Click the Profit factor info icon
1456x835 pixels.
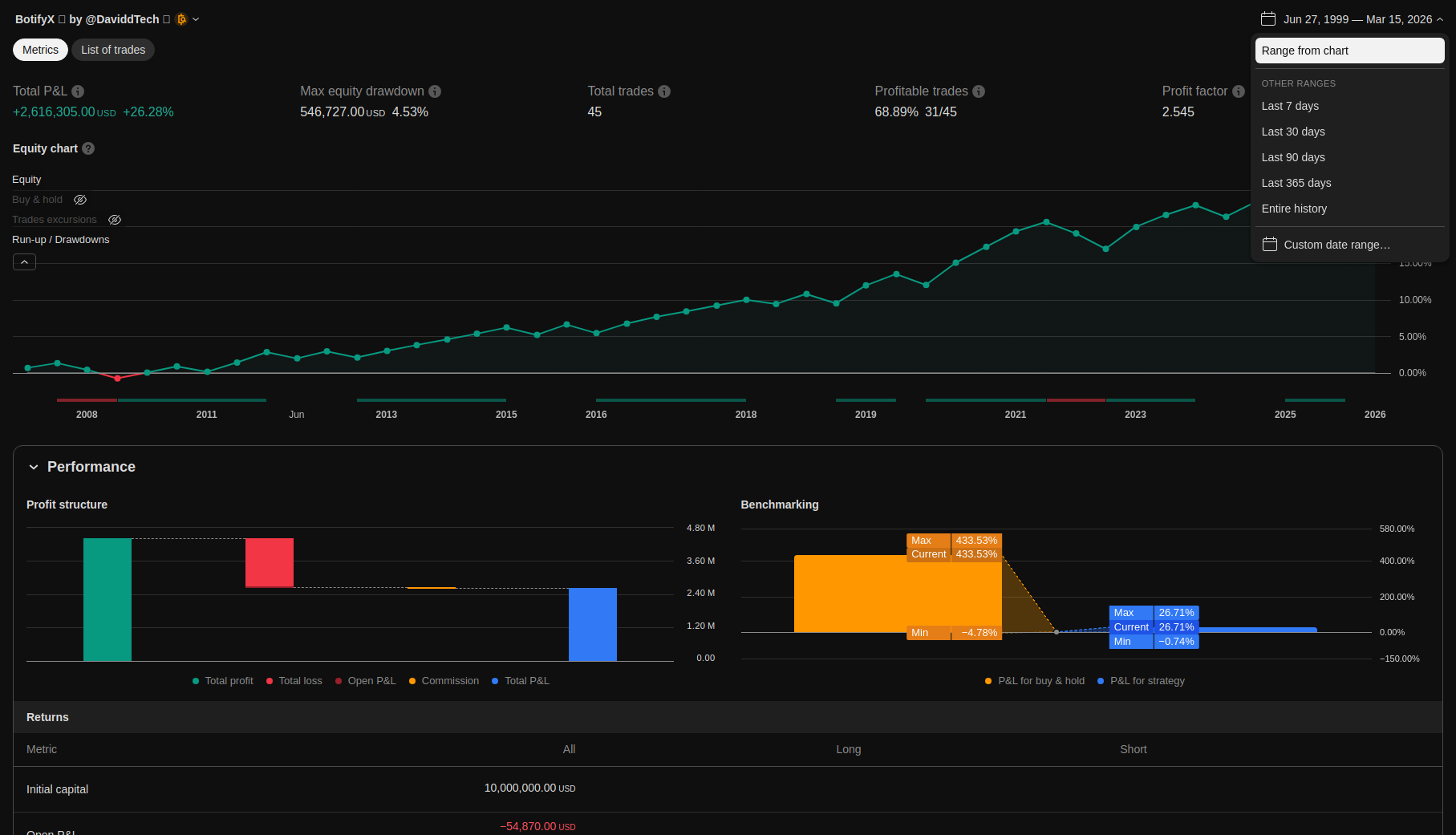[1238, 91]
